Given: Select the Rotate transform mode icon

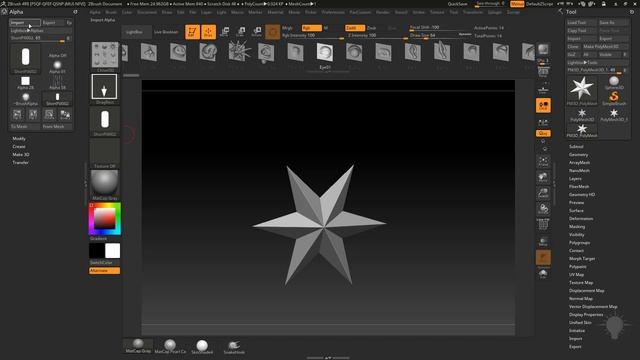Looking at the screenshot, I should (x=257, y=31).
